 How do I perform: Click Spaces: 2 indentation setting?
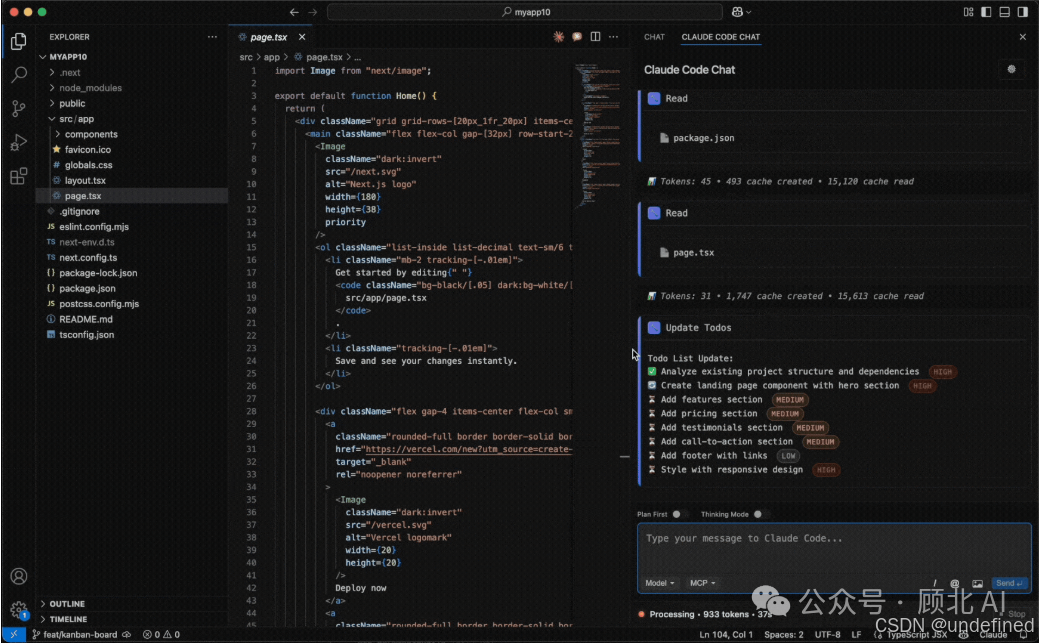click(x=783, y=635)
